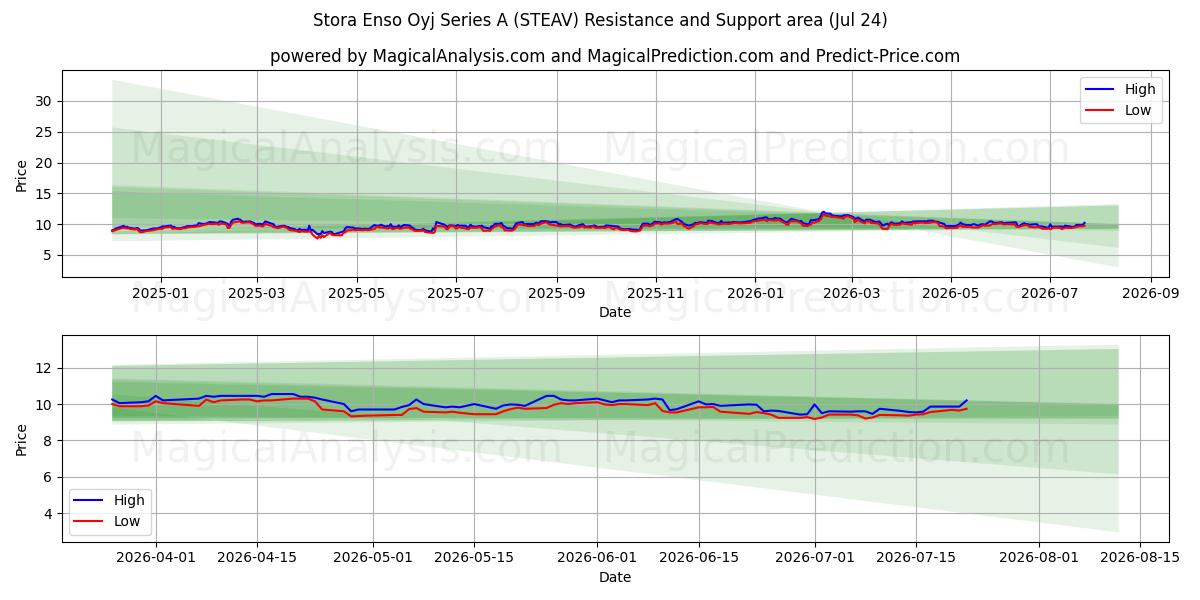Click the 2026-06-01 tick label on bottom chart
1200x600 pixels.
[x=597, y=559]
